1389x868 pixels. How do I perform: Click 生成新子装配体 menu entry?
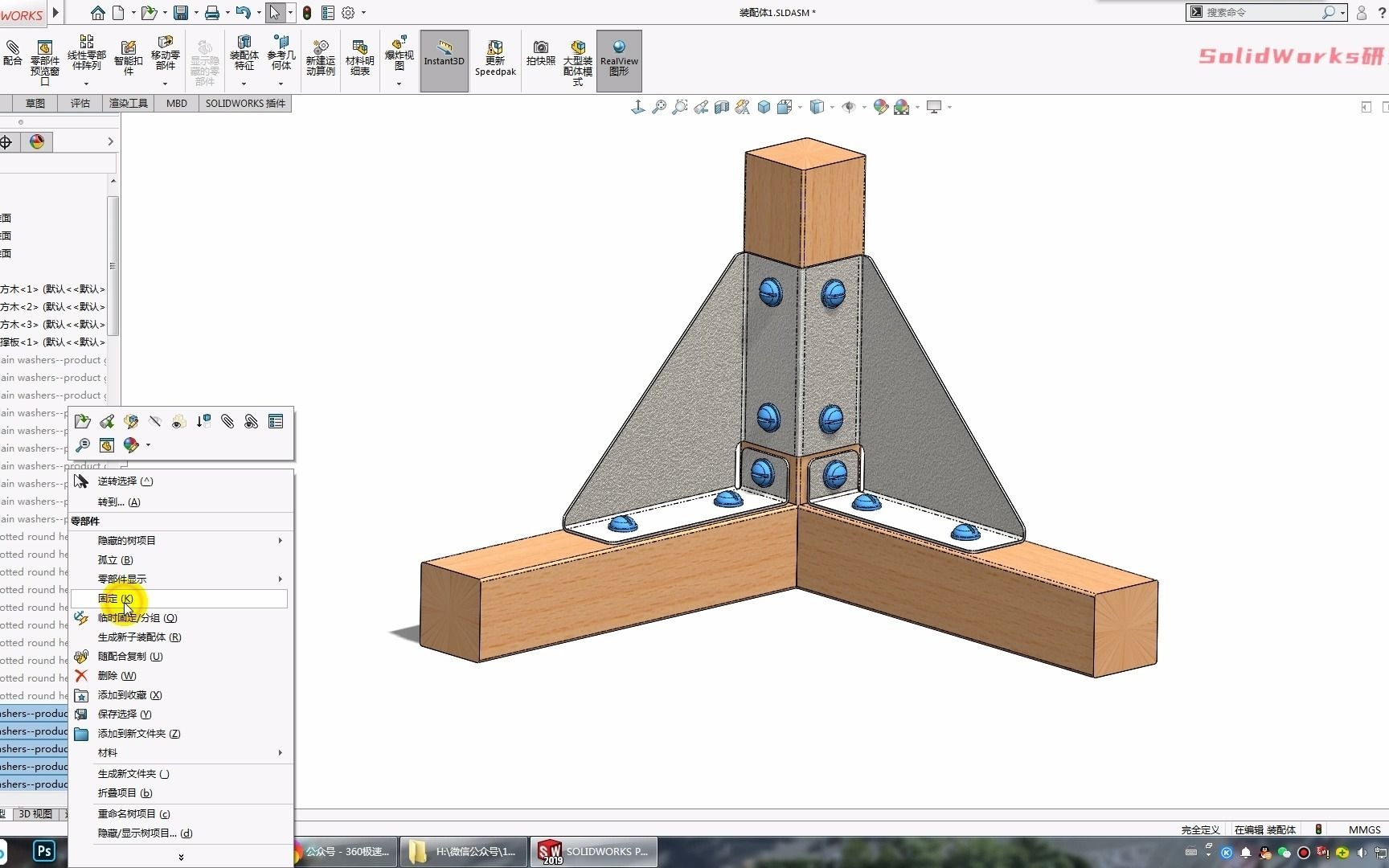pyautogui.click(x=135, y=637)
